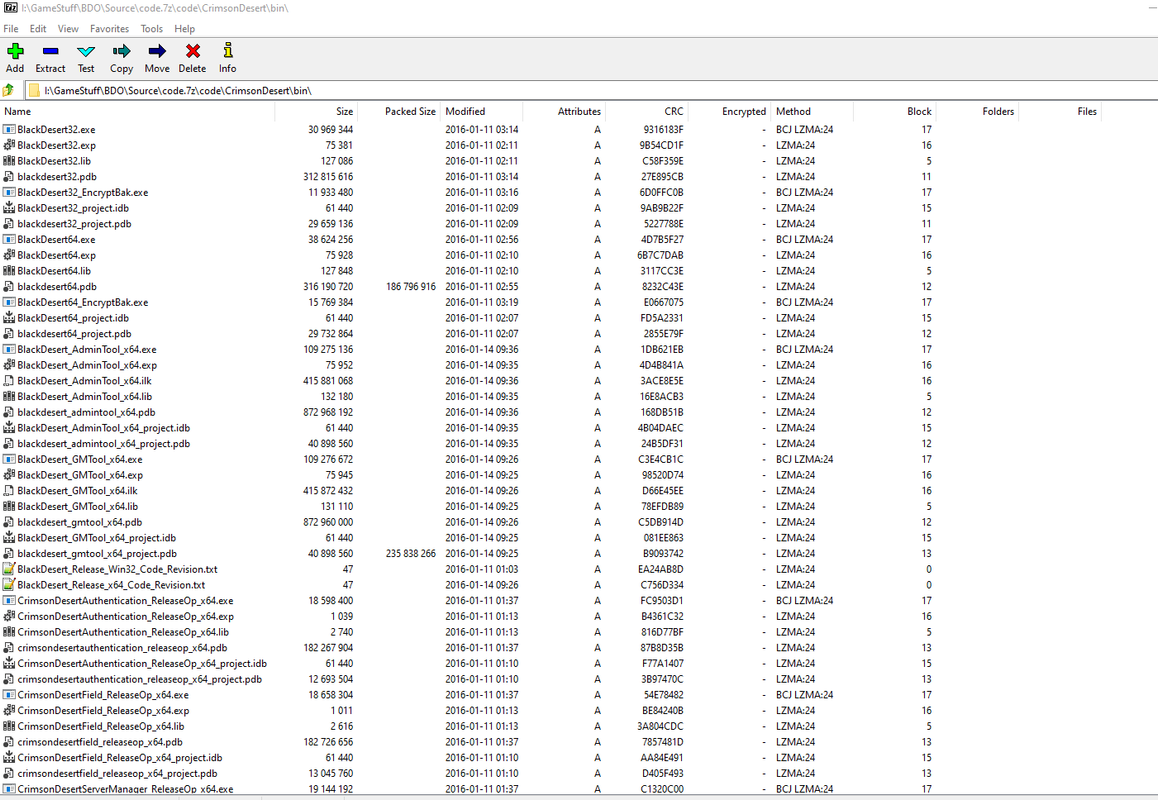Click the BlackDesert32_project.idb file icon
Viewport: 1158px width, 800px height.
point(9,208)
